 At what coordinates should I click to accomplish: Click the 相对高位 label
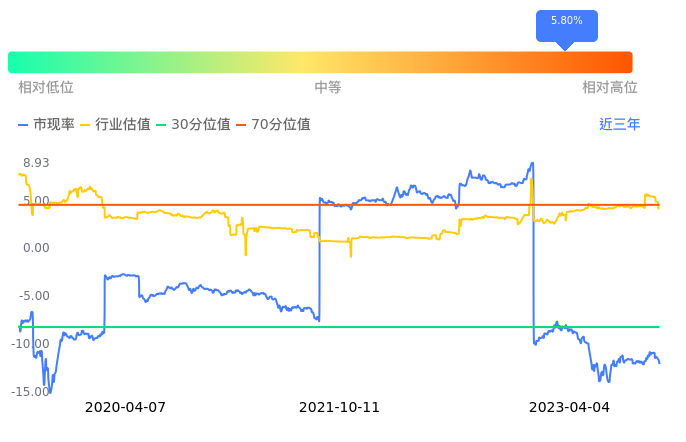[610, 88]
